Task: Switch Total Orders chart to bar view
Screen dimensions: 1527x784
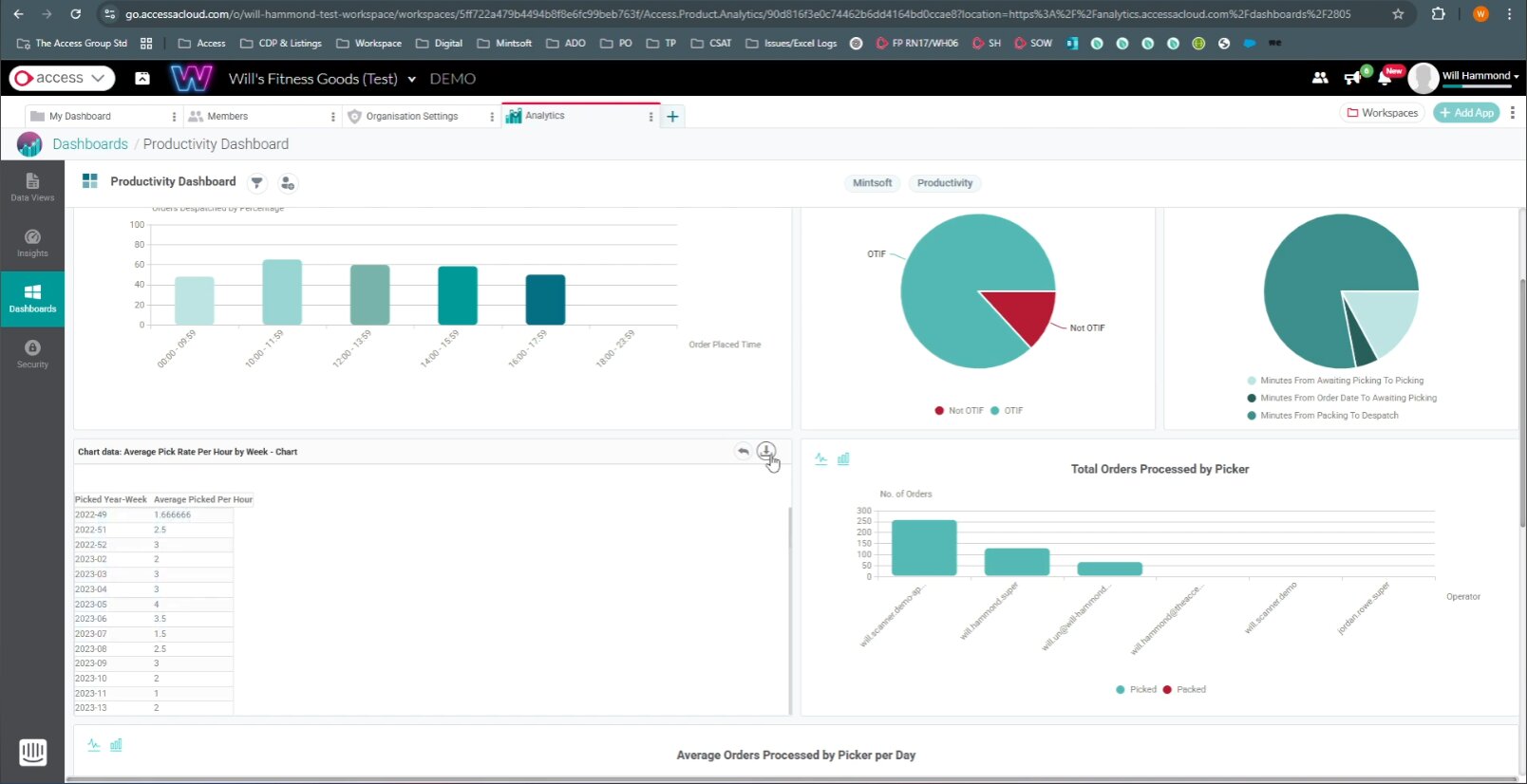Action: [x=843, y=459]
